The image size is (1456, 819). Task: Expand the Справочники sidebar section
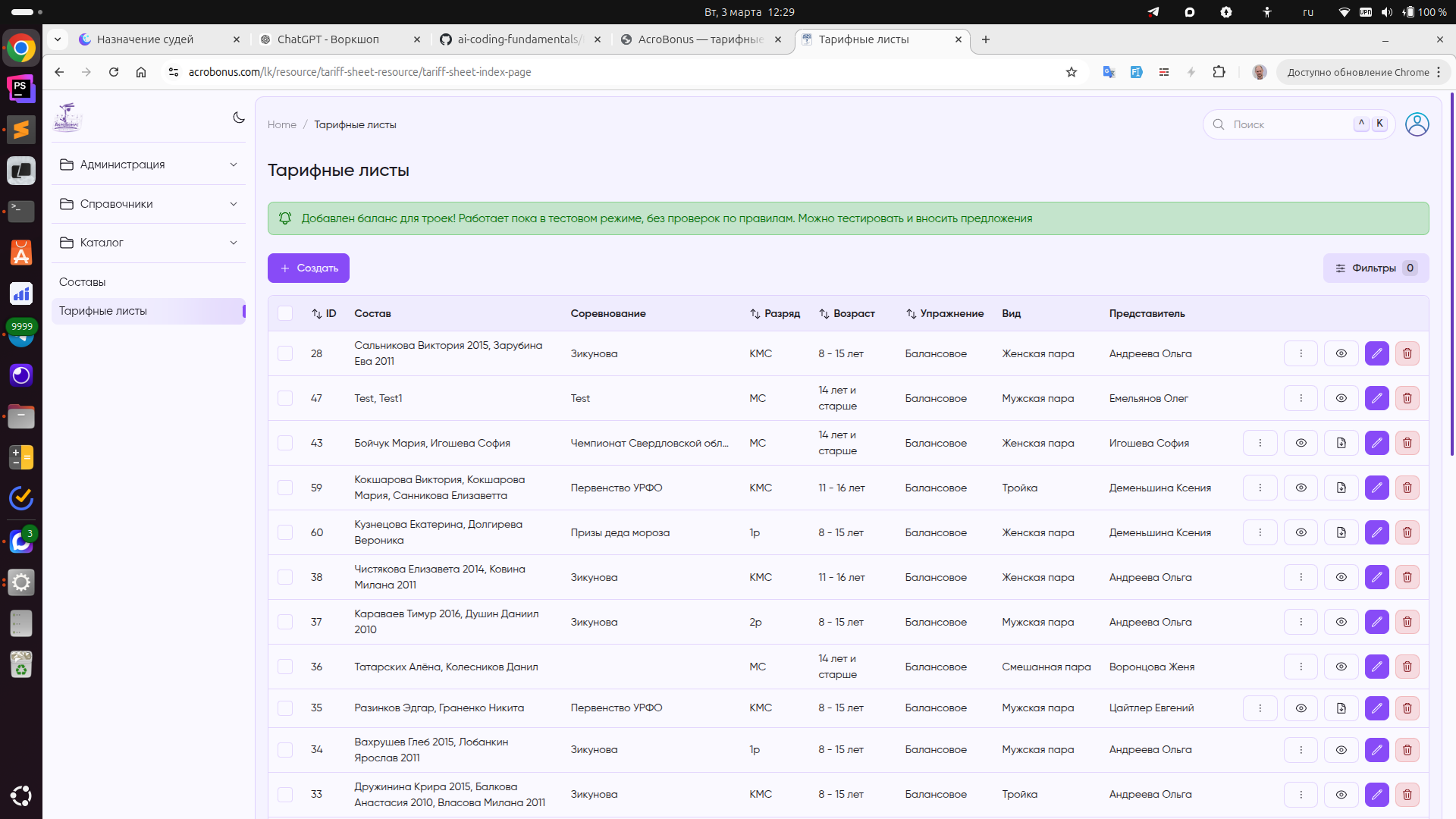[149, 204]
